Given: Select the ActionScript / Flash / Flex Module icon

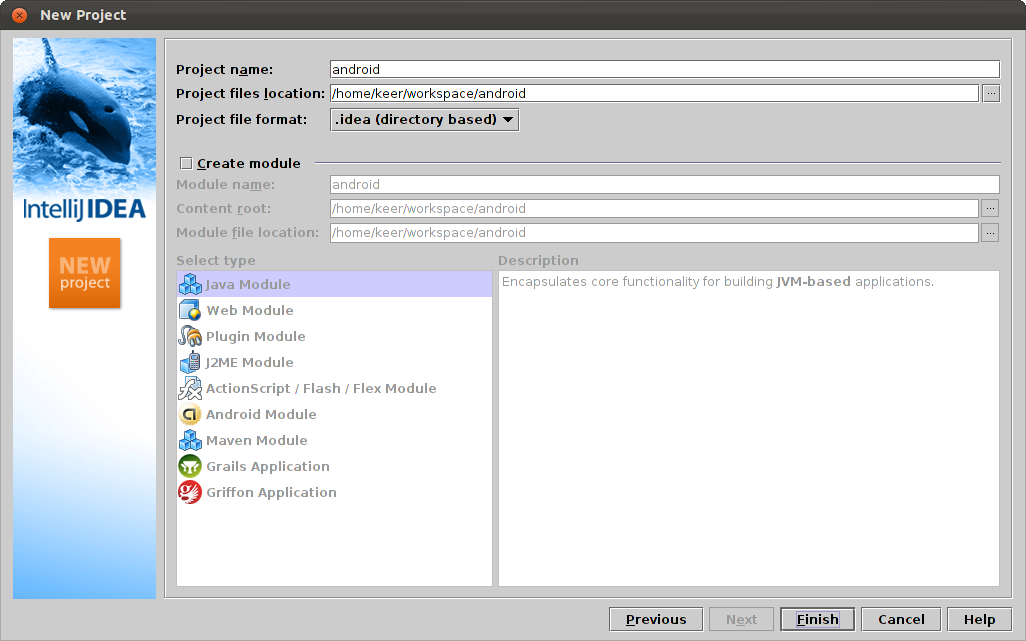Looking at the screenshot, I should click(190, 388).
